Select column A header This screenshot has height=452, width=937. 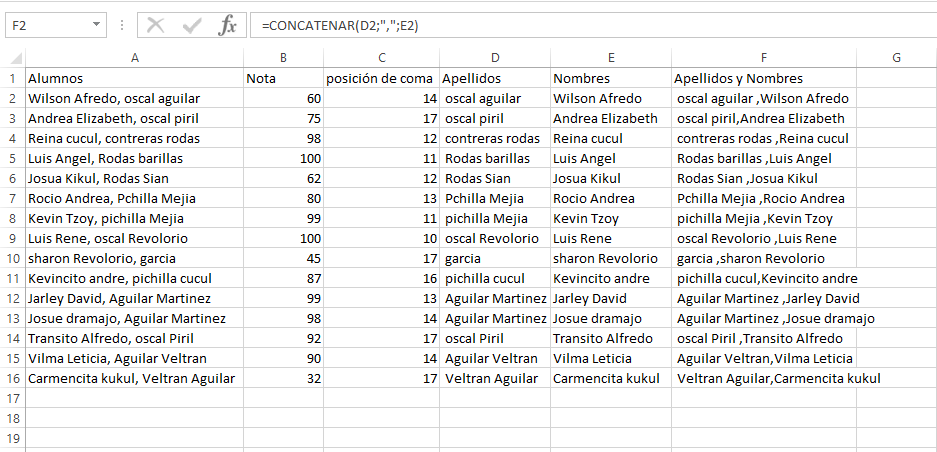tap(135, 58)
